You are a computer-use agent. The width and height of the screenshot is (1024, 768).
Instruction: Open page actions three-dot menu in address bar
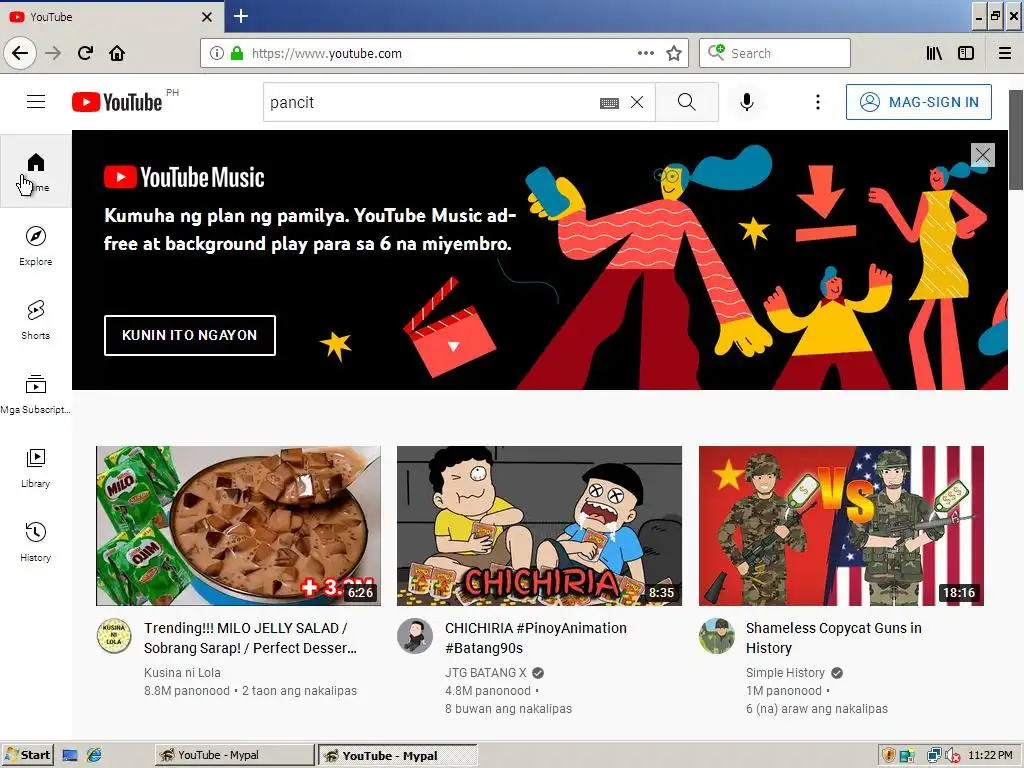pos(646,53)
